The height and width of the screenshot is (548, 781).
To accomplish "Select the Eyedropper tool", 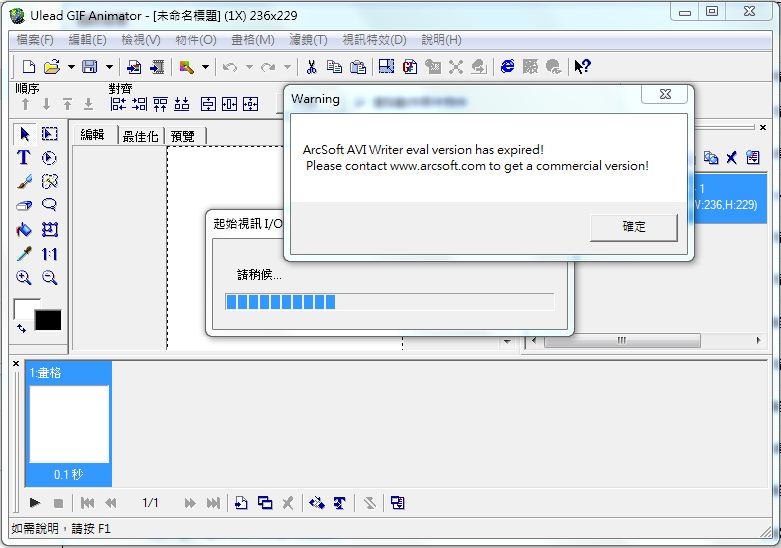I will pos(24,254).
